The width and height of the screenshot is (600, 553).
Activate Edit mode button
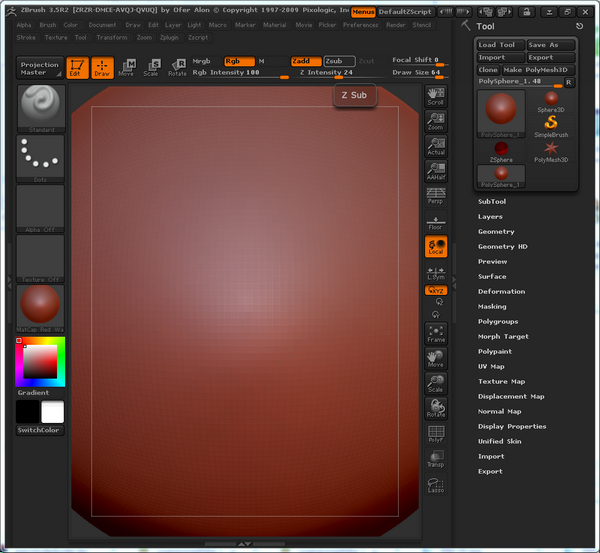77,68
